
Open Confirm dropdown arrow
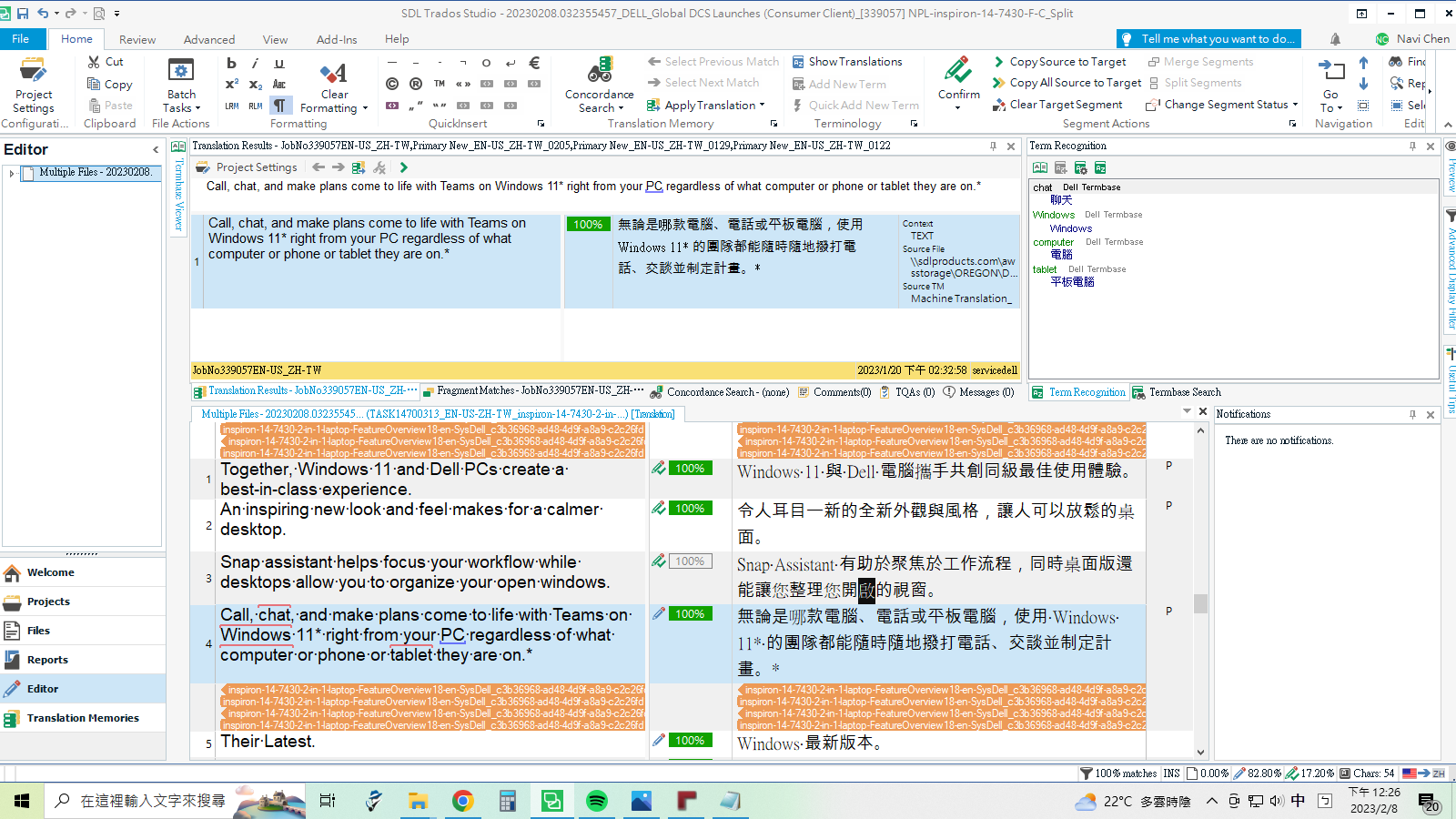958,108
